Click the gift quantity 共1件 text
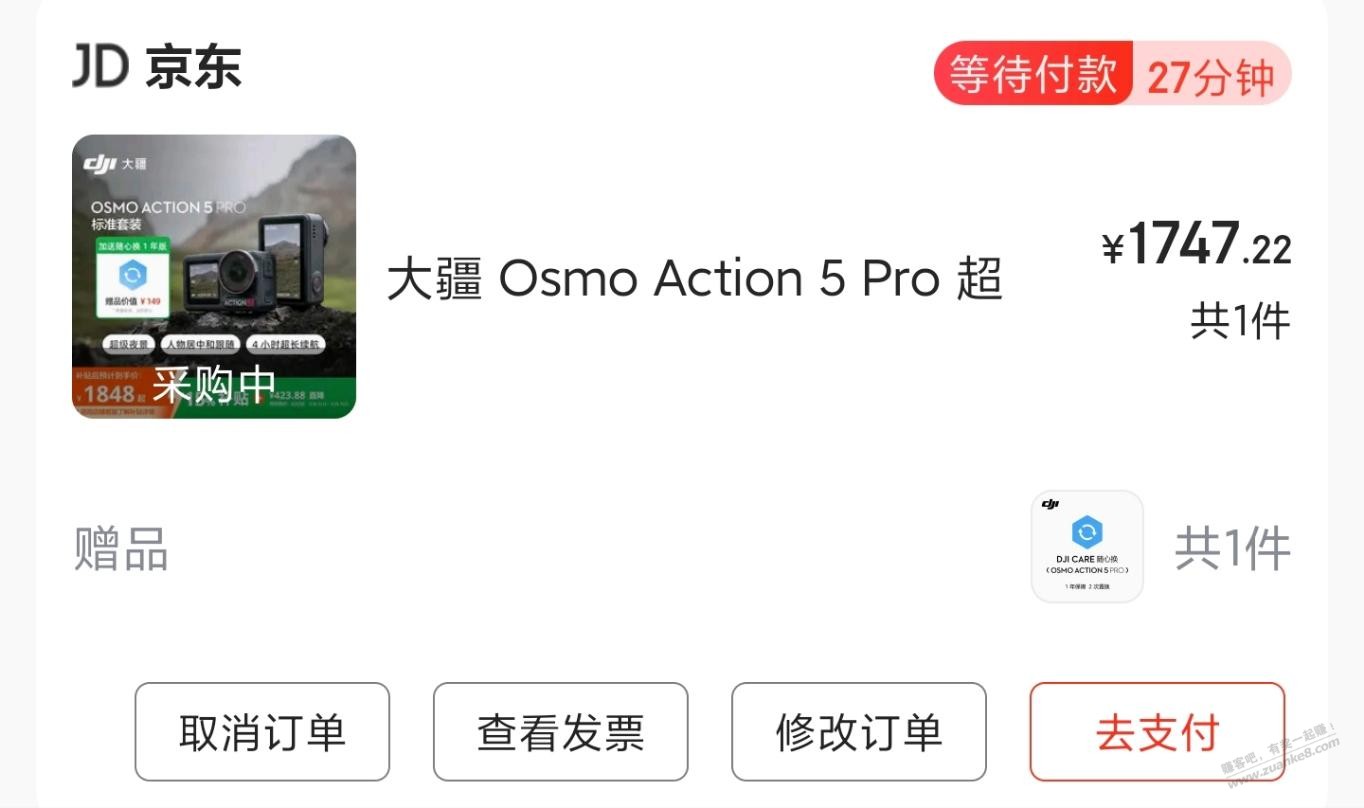 click(1232, 548)
